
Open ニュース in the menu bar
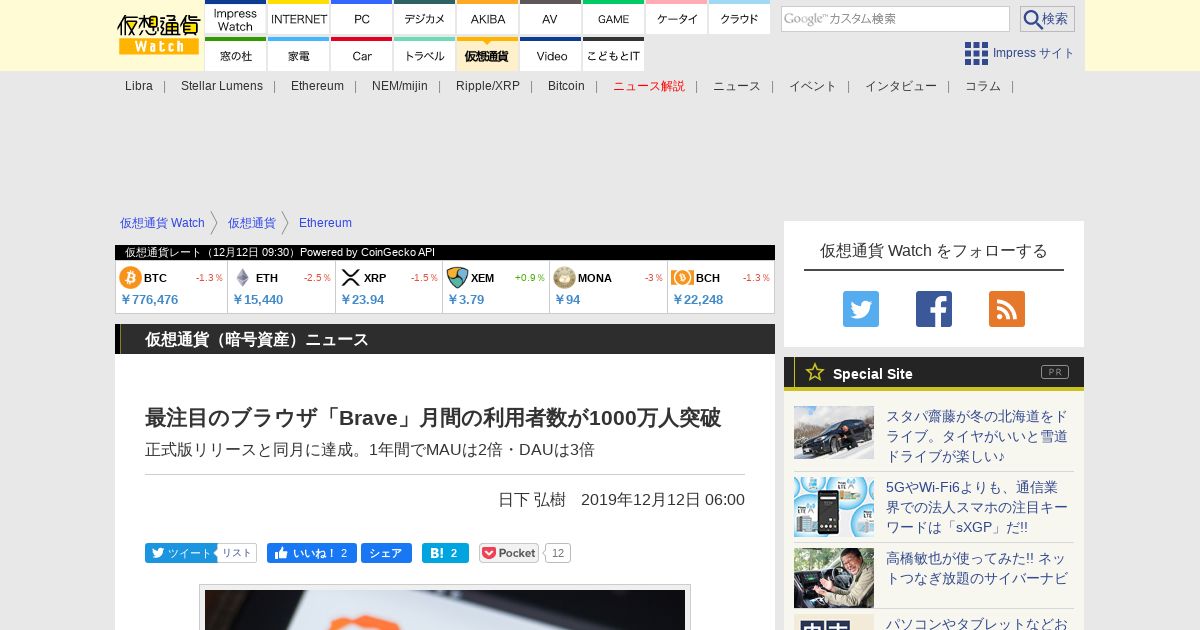pos(737,86)
